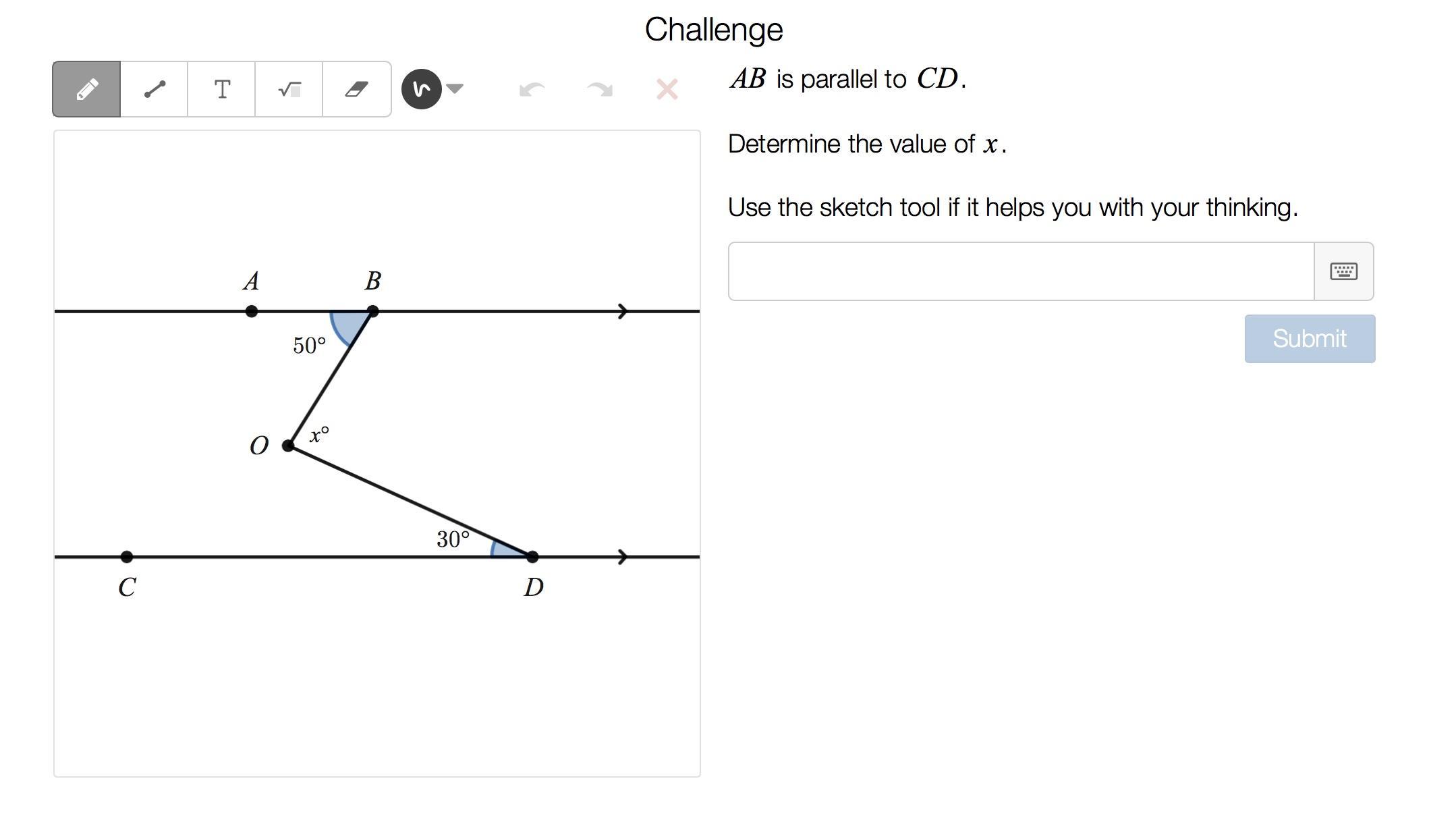Screen dimensions: 1456x837
Task: Select the line segment tool
Action: click(155, 89)
